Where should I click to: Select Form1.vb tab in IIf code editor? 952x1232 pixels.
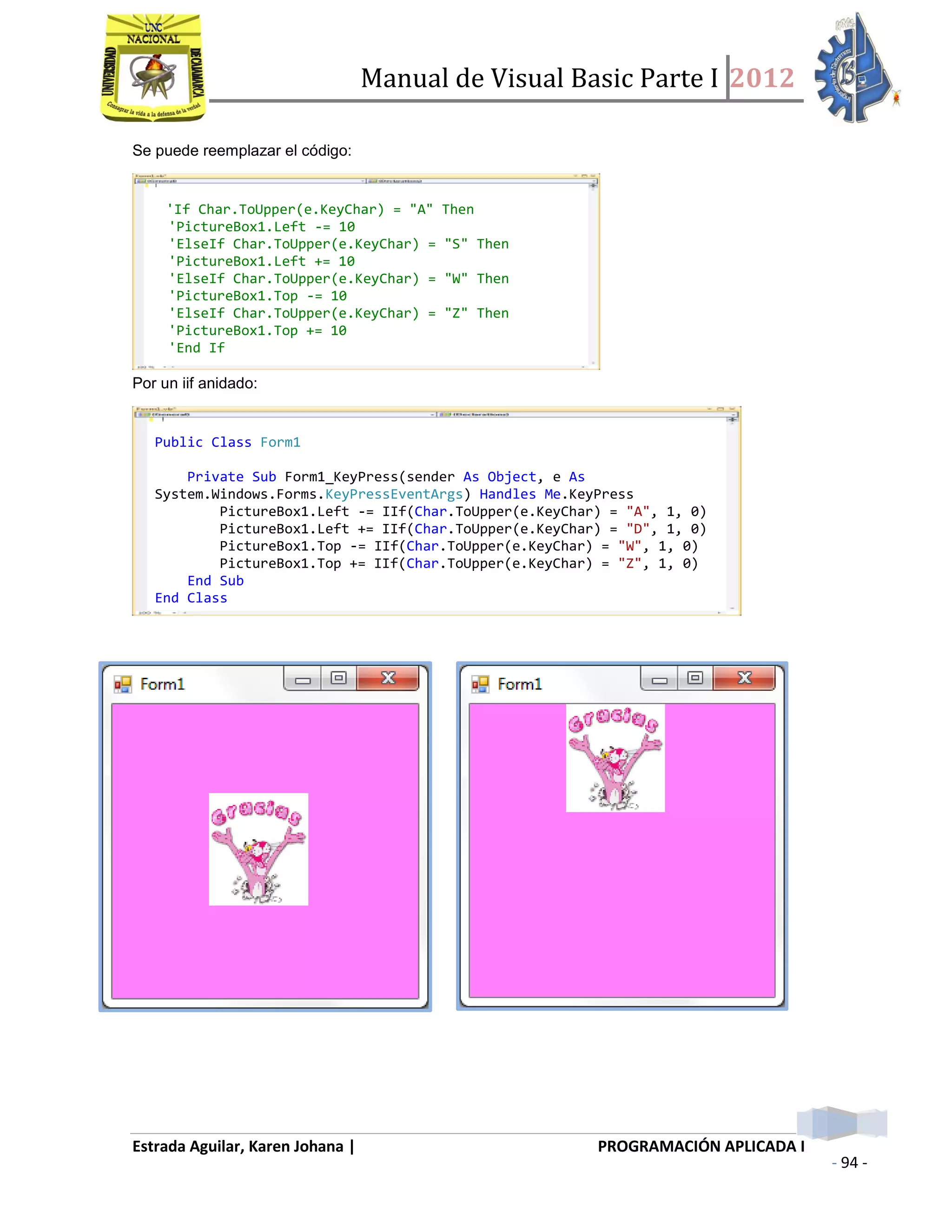pos(156,408)
